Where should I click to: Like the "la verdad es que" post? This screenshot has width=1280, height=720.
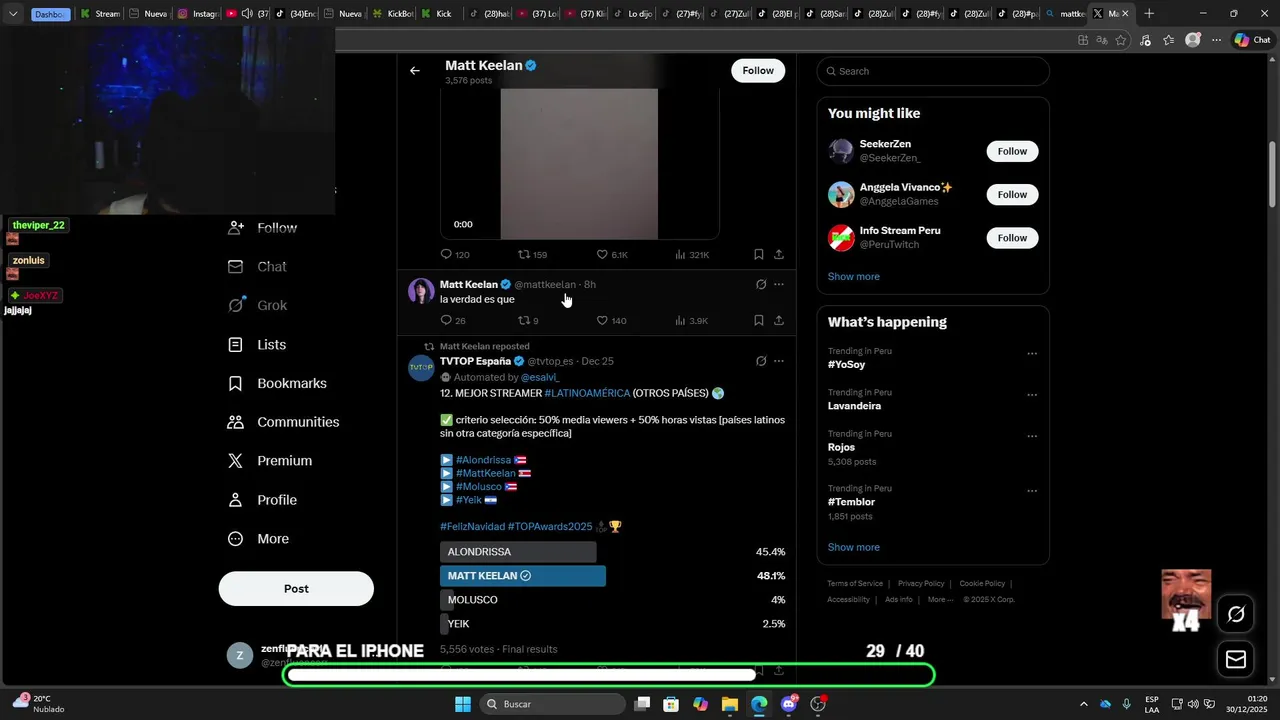click(x=602, y=321)
